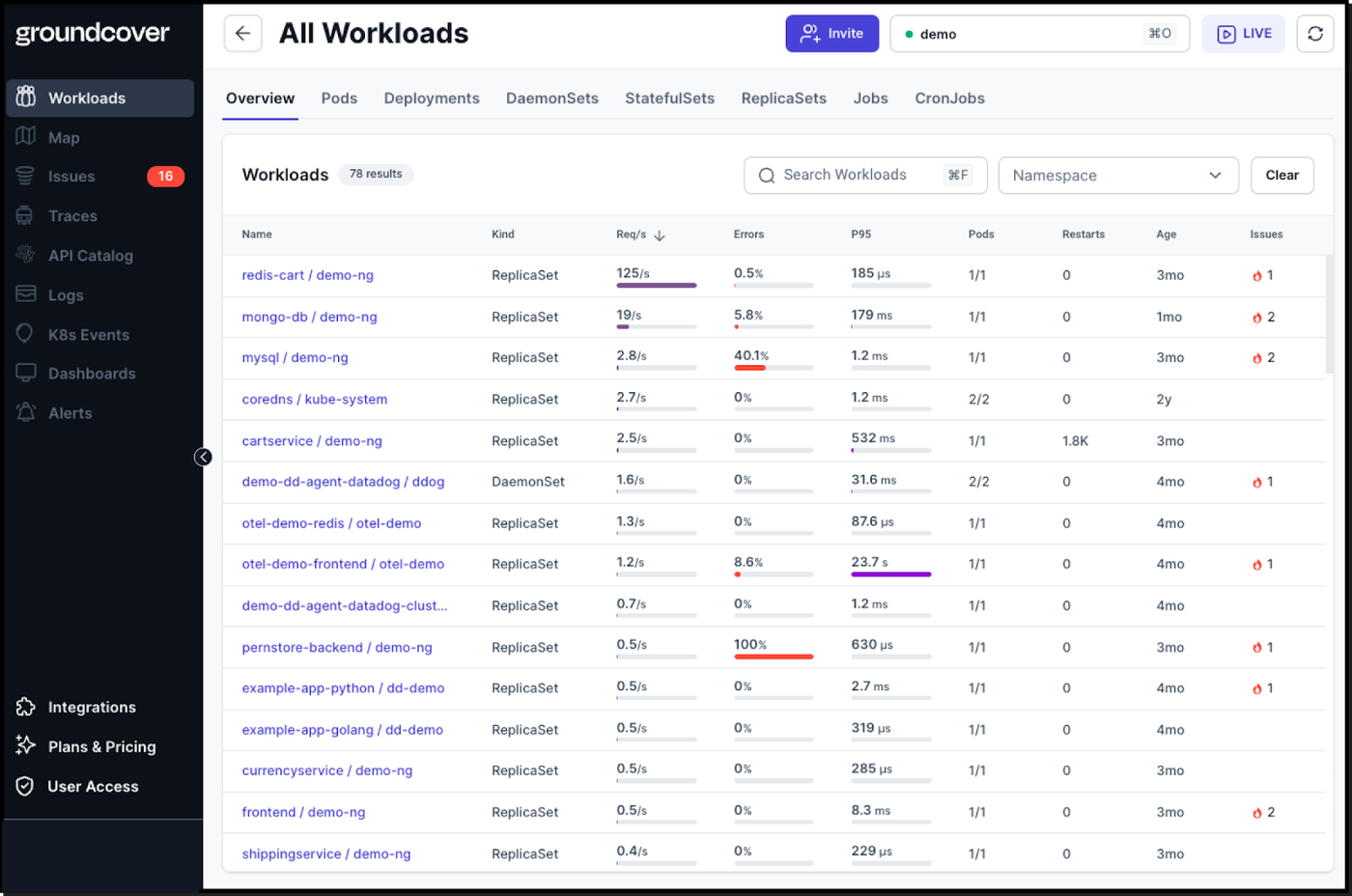This screenshot has width=1352, height=896.
Task: Open Integrations puzzle icon
Action: tap(26, 707)
